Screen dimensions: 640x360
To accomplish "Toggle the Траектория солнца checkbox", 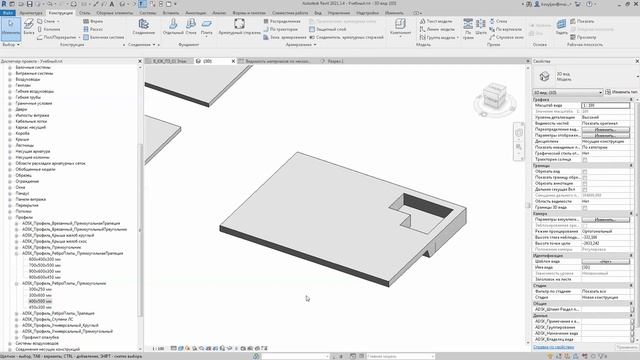I will tap(584, 160).
